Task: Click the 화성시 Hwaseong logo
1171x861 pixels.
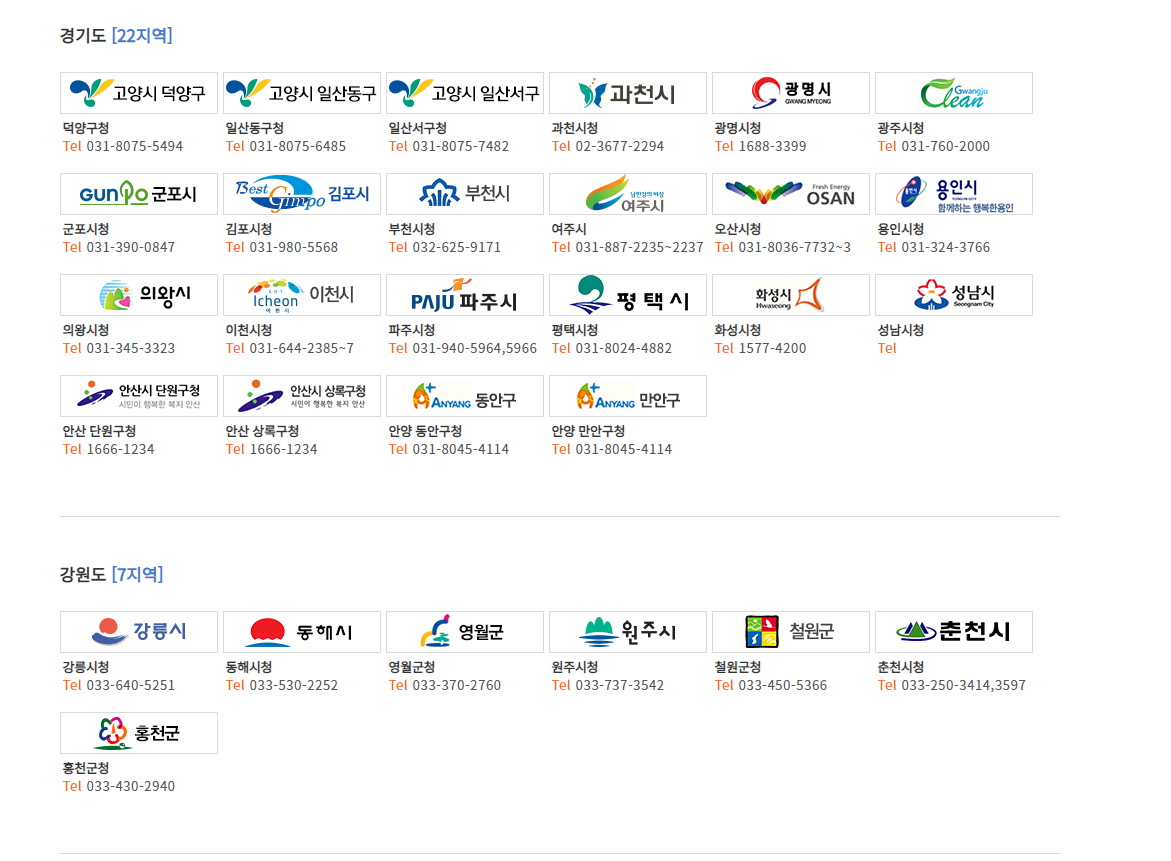Action: tap(791, 295)
